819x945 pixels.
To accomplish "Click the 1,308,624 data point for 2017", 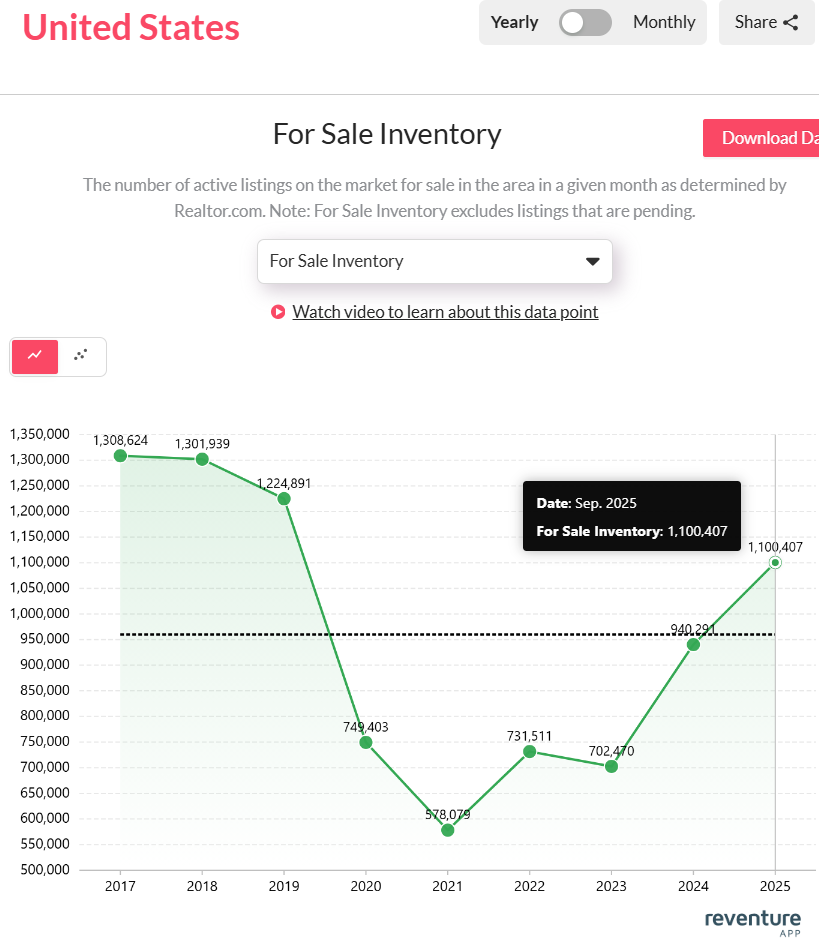I will pos(120,455).
